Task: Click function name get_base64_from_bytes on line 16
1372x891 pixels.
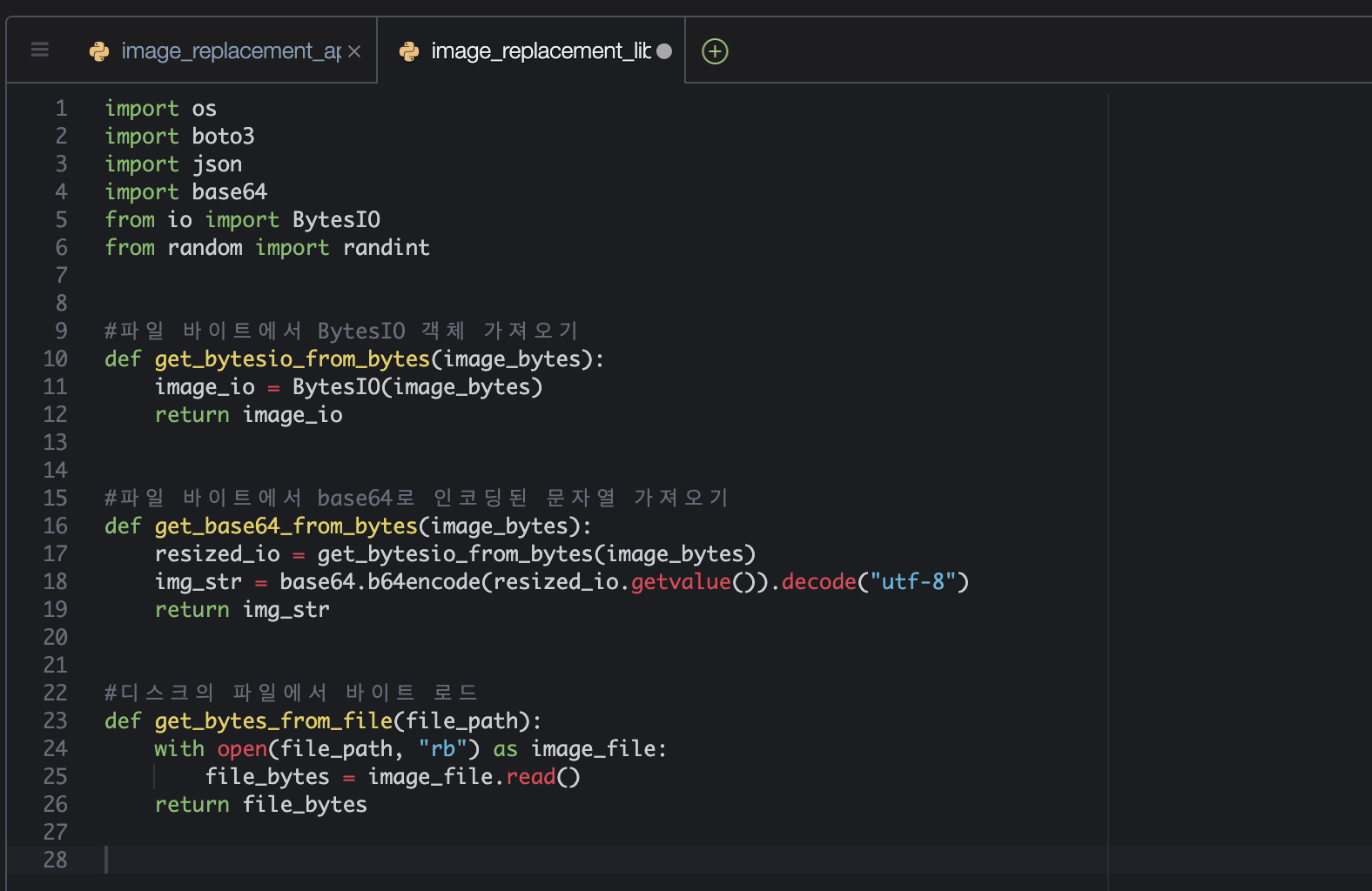Action: pyautogui.click(x=286, y=526)
